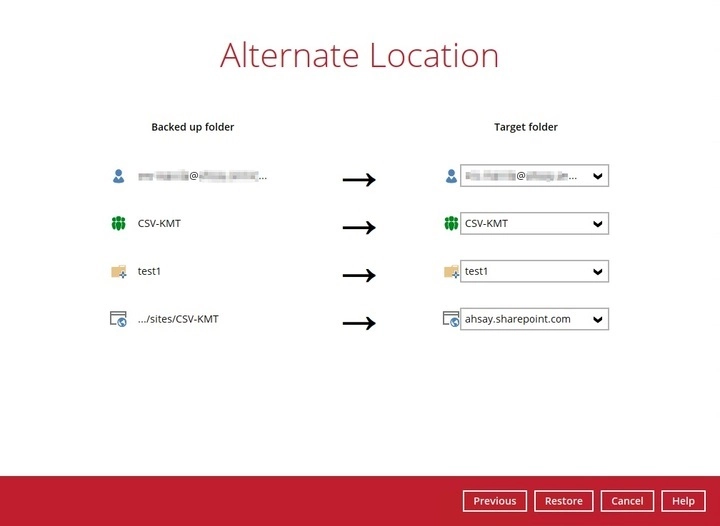The image size is (720, 526).
Task: Click the user icon beside backed up email
Action: [119, 176]
